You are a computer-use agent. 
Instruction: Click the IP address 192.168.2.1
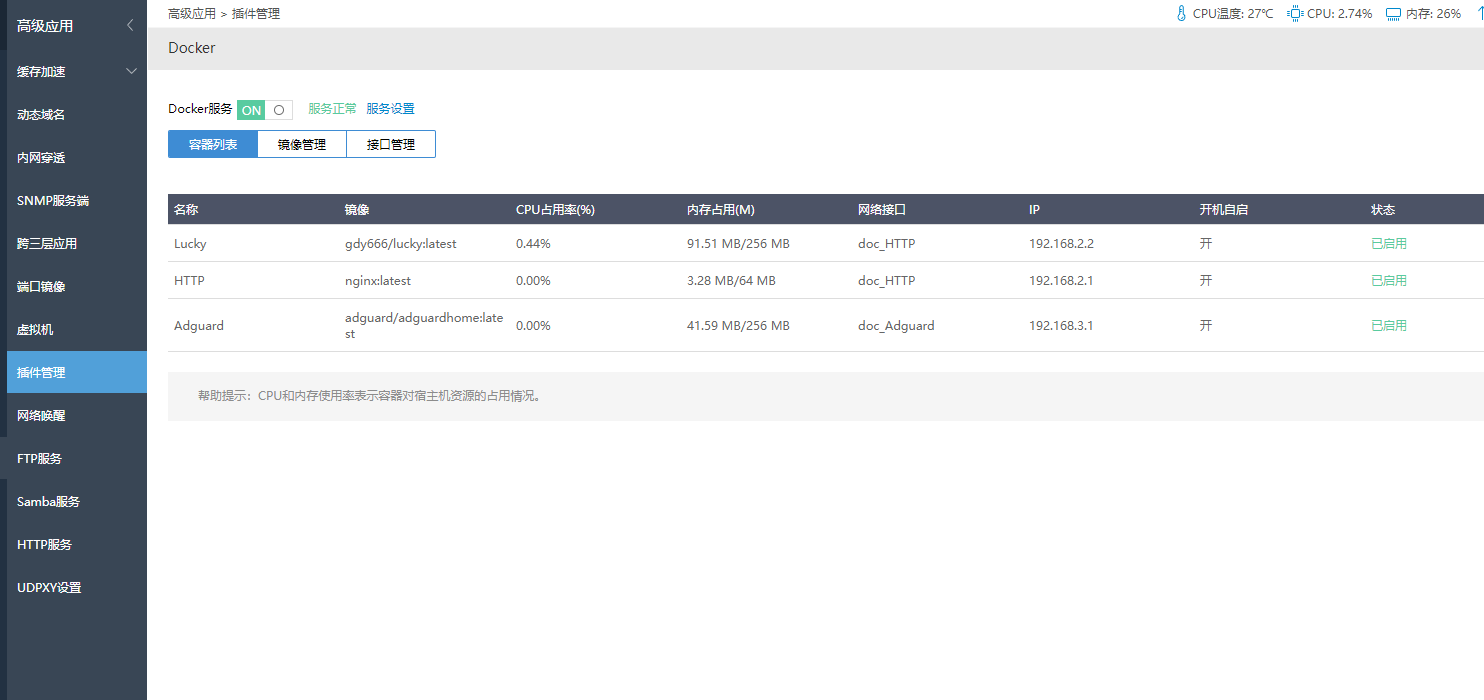pos(1061,280)
